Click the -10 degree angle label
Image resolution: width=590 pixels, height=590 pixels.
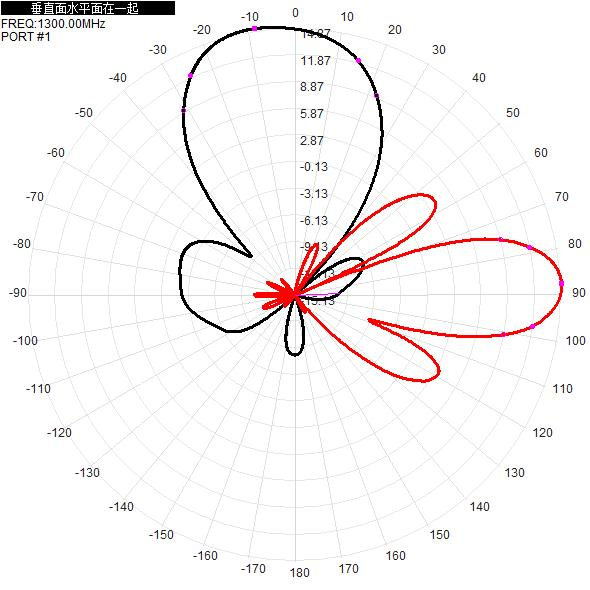(x=250, y=17)
